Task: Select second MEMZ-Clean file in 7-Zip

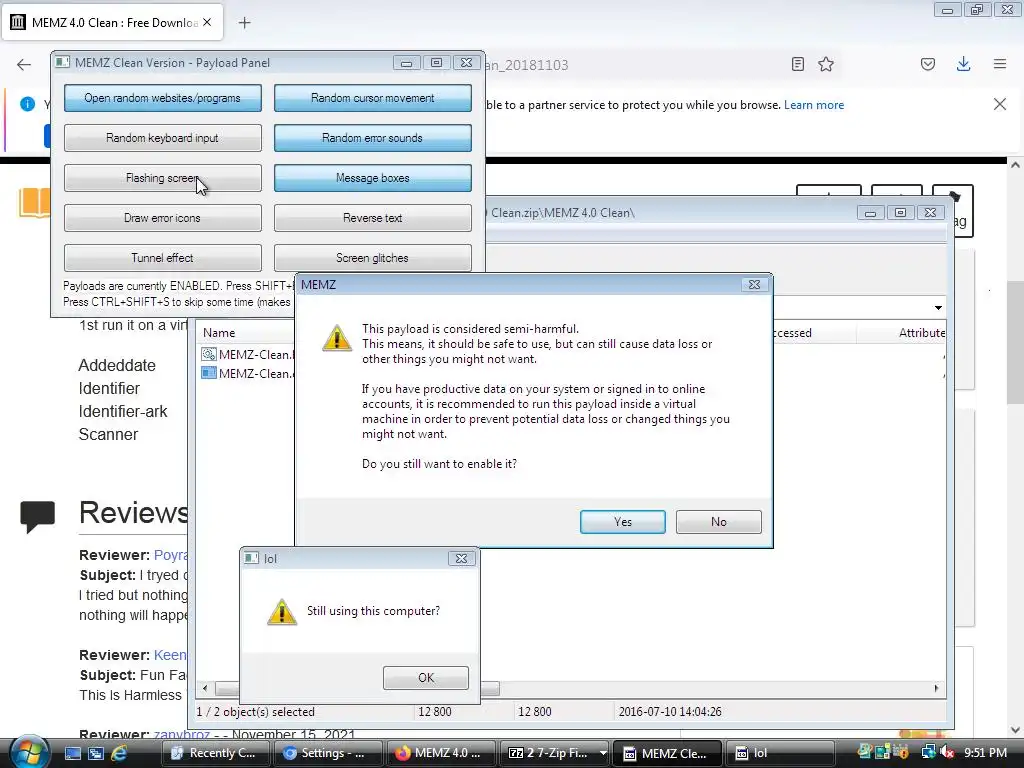Action: pyautogui.click(x=248, y=374)
